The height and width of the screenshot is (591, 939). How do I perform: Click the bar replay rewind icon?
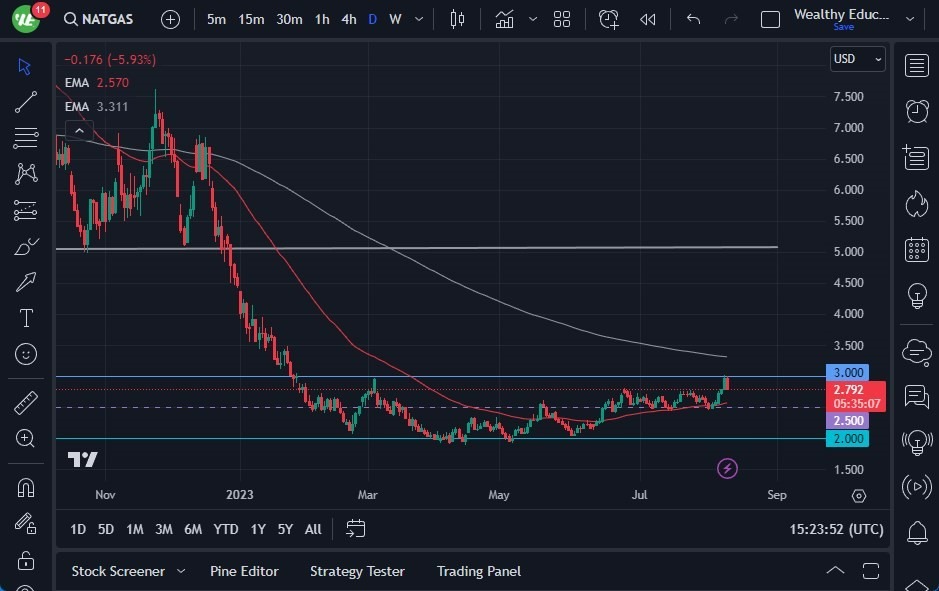click(x=647, y=20)
